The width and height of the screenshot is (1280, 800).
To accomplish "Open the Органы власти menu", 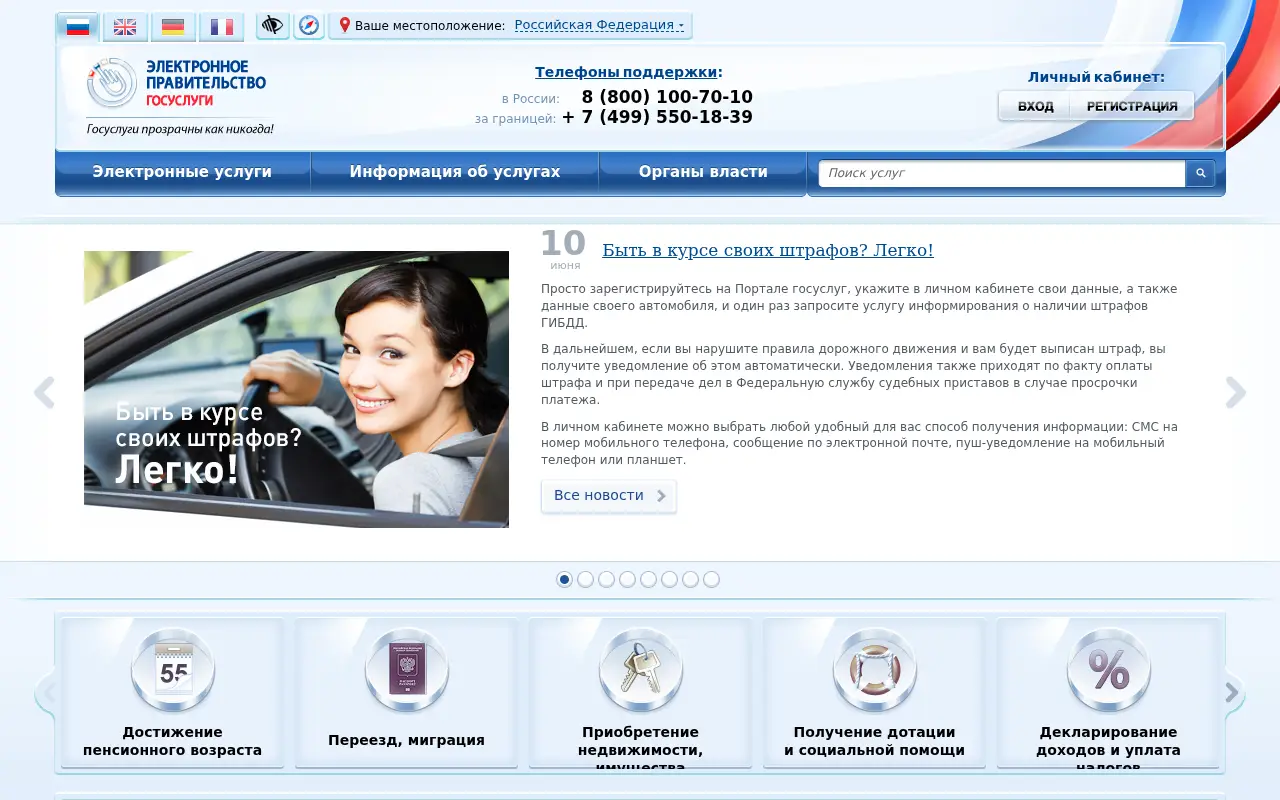I will click(x=703, y=172).
